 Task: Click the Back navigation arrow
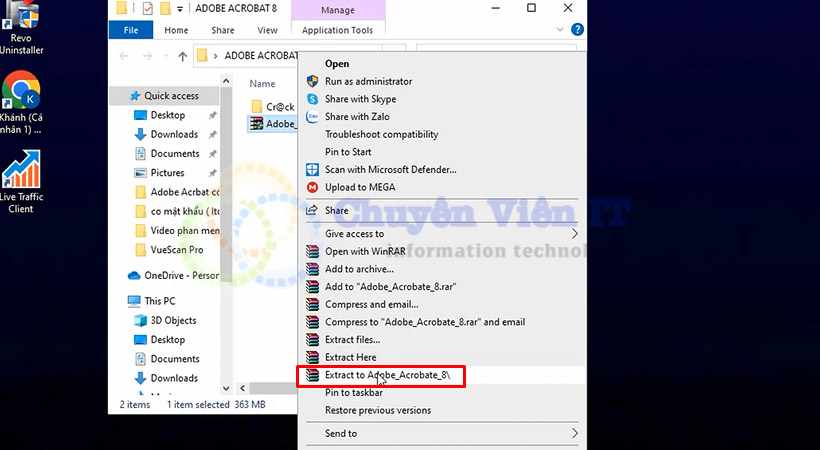tap(124, 56)
